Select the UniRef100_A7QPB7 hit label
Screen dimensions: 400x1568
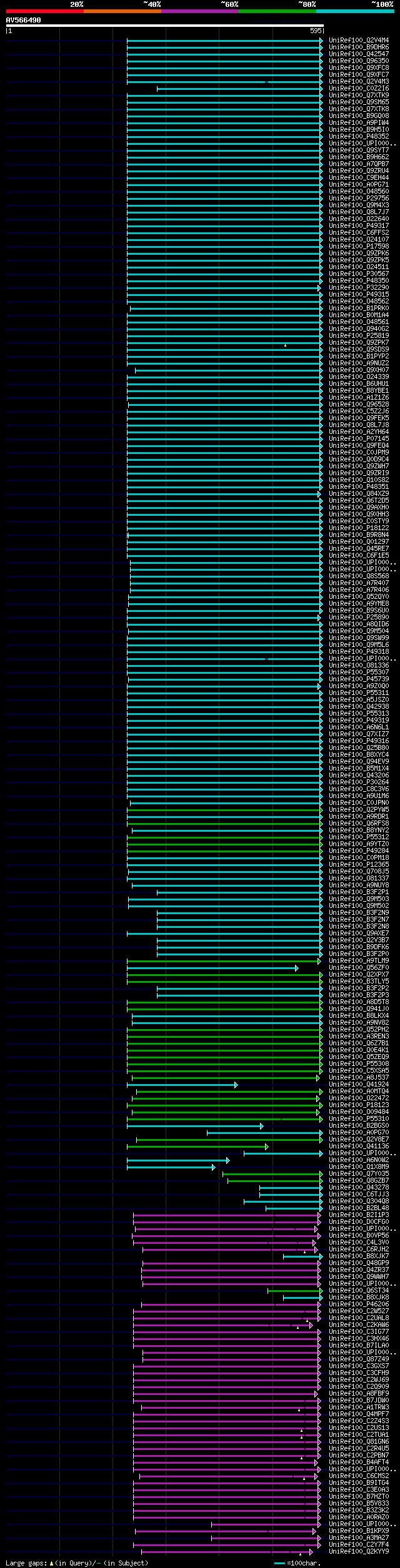click(359, 164)
